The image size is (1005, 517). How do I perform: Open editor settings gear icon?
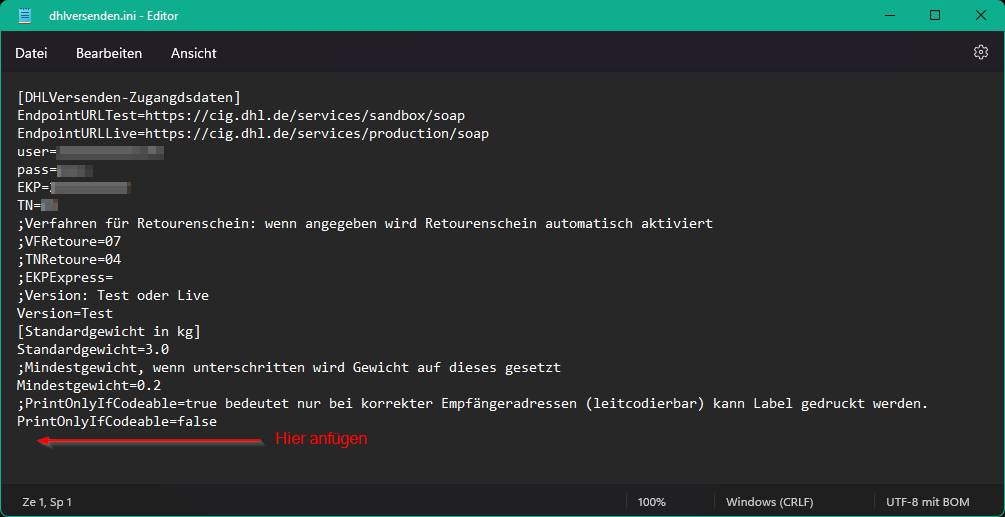coord(981,53)
